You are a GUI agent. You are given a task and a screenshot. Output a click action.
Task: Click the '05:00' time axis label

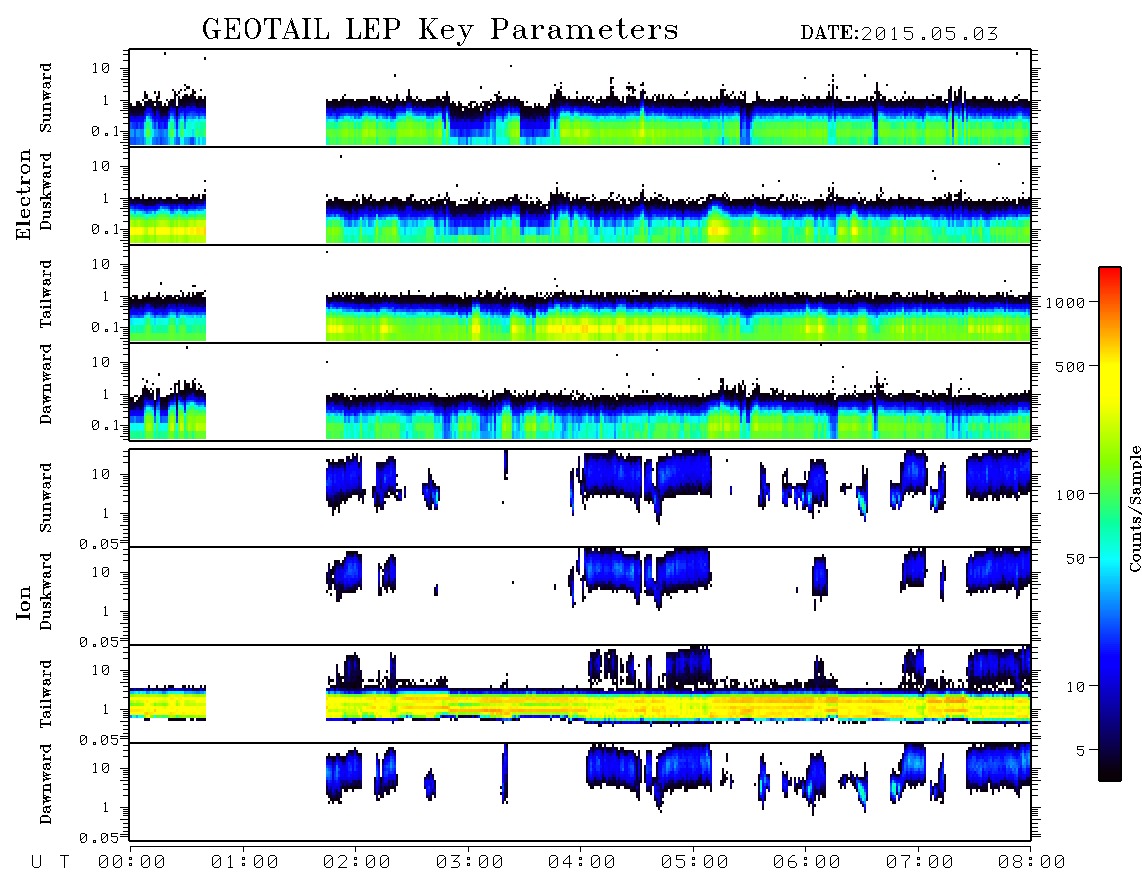coord(695,862)
